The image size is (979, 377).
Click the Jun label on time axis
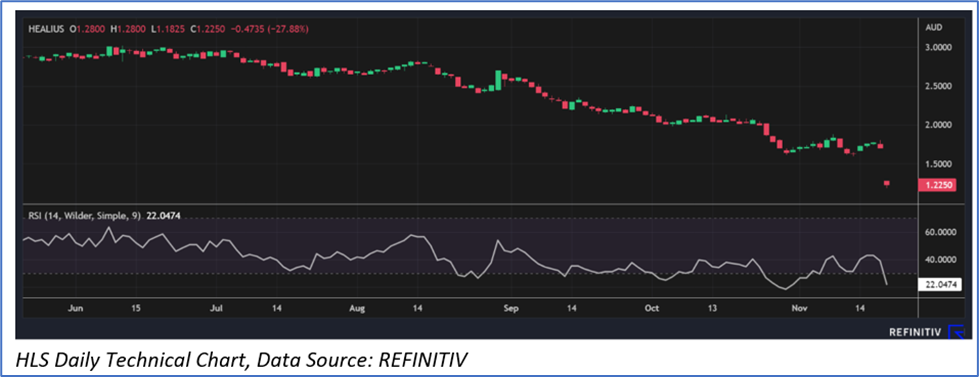coord(75,308)
